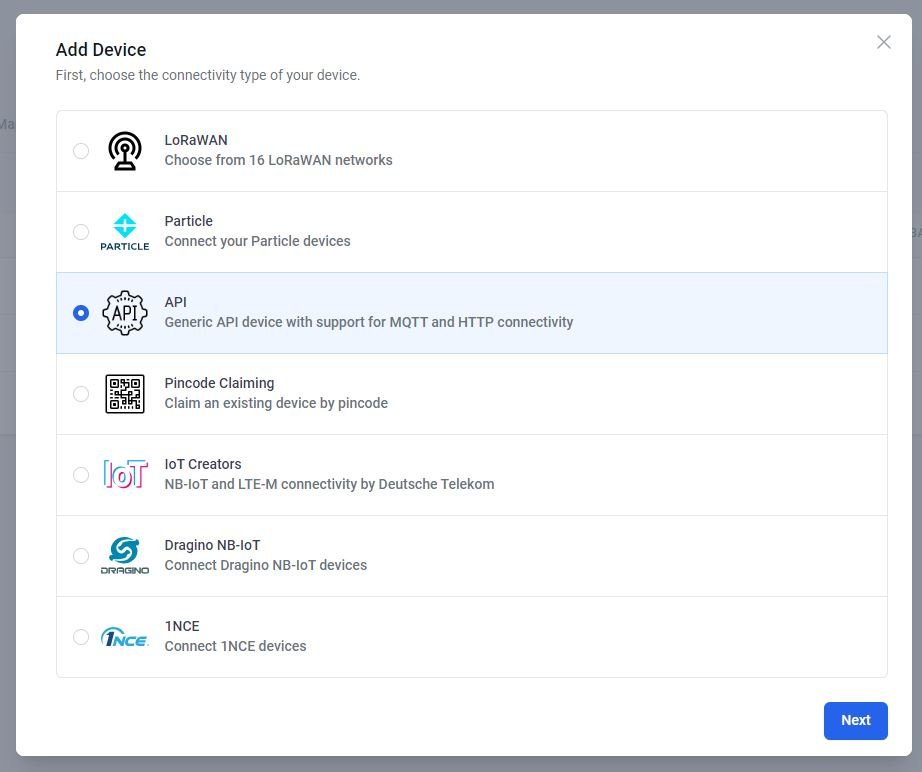Click the Next button
Screen dimensions: 922x772
pos(855,720)
